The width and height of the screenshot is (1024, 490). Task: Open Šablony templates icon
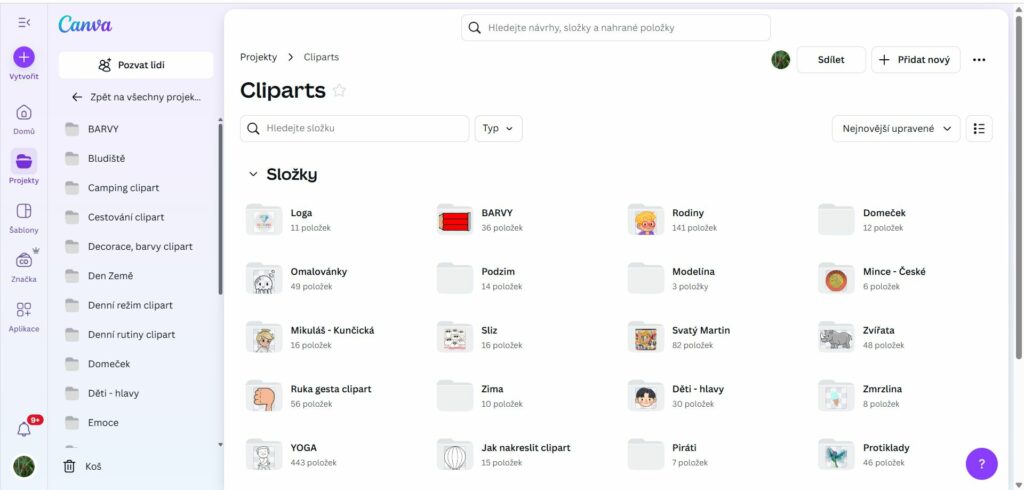tap(24, 211)
